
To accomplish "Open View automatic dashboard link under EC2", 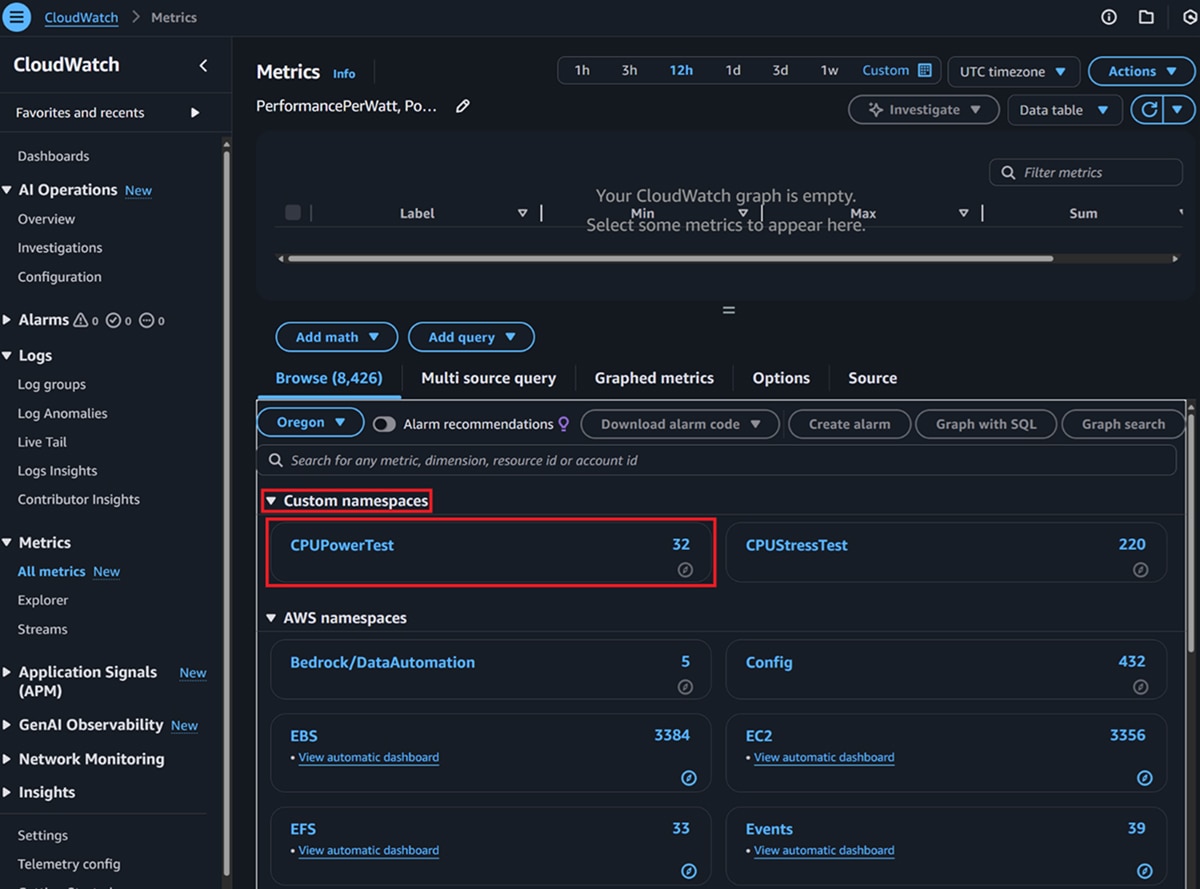I will [824, 757].
